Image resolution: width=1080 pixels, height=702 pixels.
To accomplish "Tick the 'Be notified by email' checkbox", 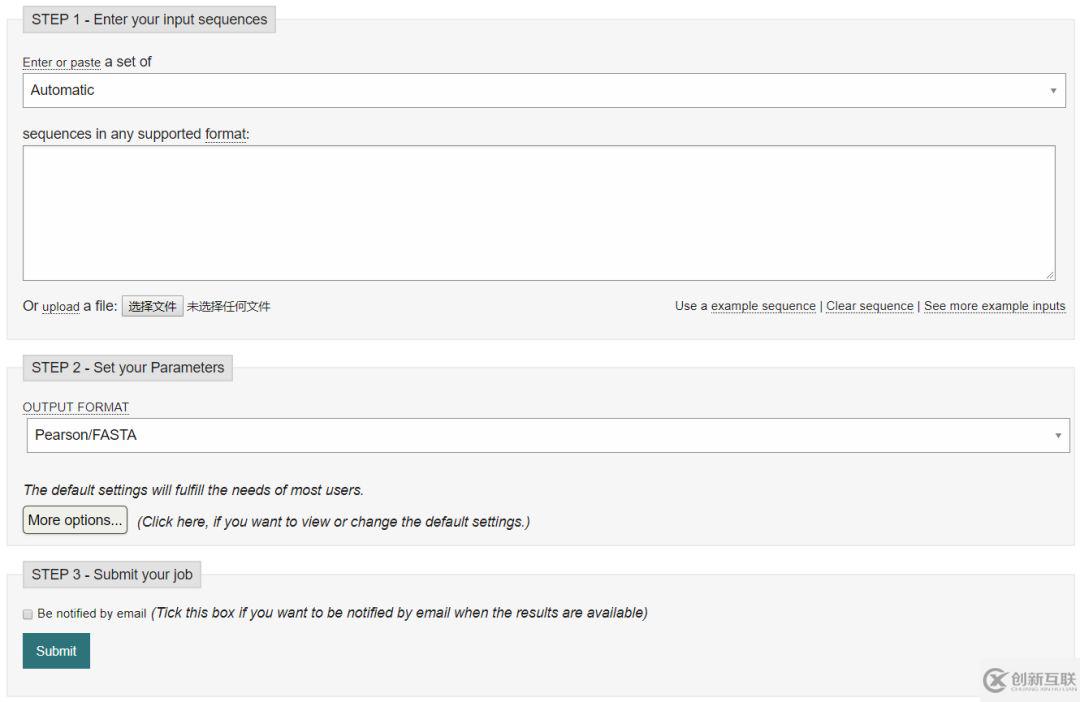I will [28, 614].
